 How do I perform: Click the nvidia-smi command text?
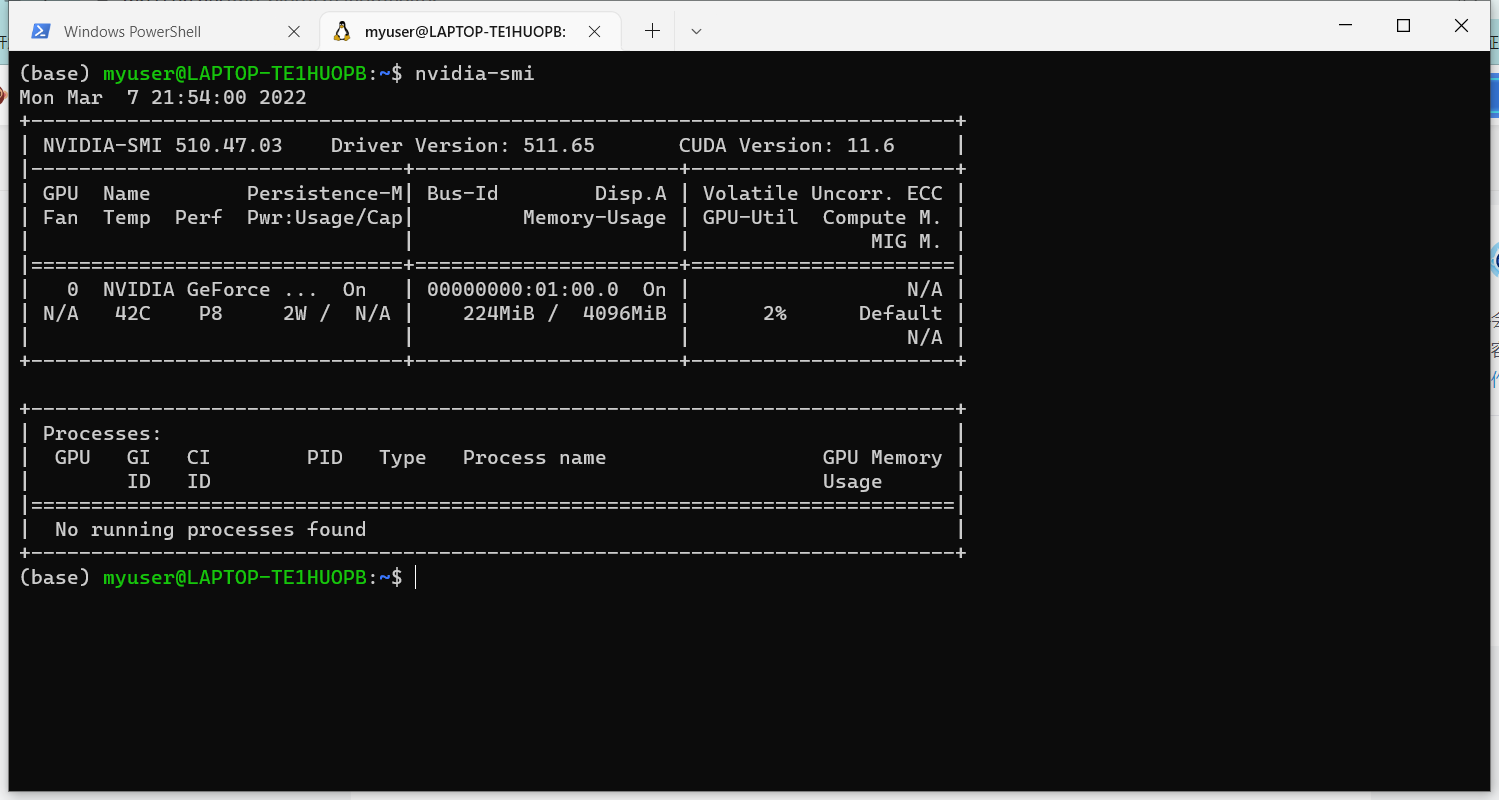point(473,72)
